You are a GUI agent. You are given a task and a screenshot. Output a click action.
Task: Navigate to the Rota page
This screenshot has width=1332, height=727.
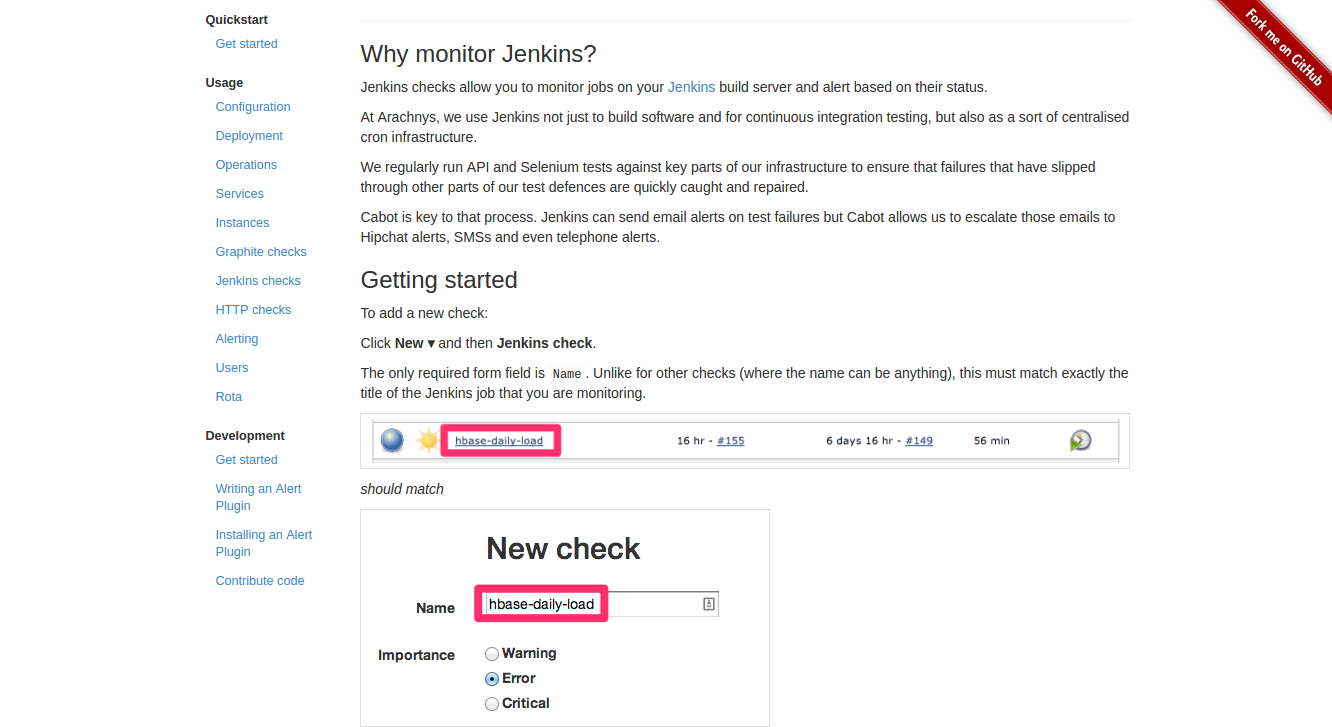click(x=229, y=397)
